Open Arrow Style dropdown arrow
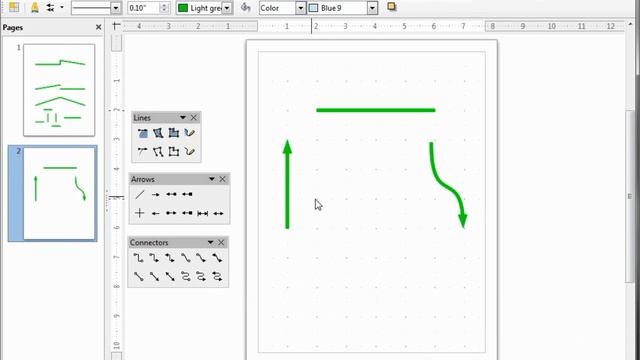640x360 pixels. 62,7
